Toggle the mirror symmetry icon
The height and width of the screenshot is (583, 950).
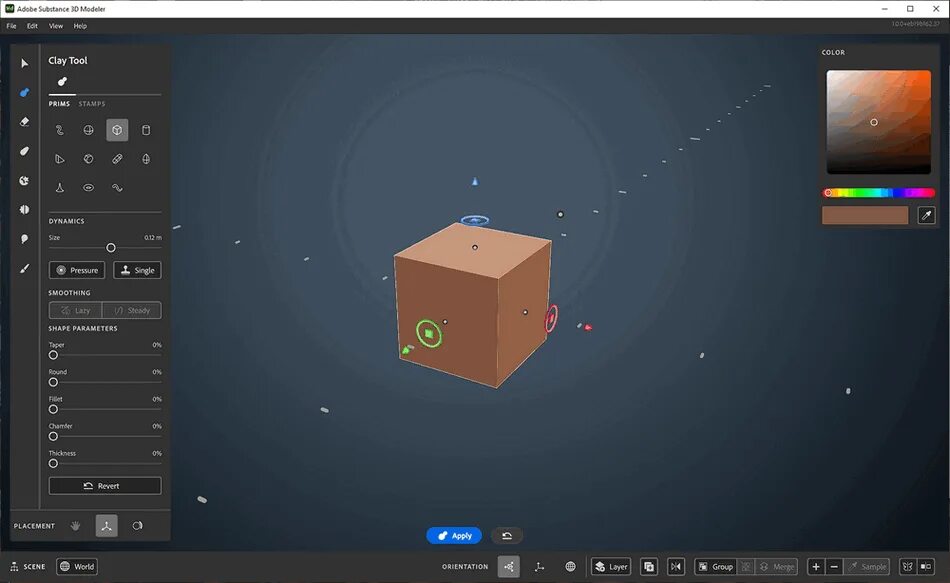pyautogui.click(x=676, y=567)
